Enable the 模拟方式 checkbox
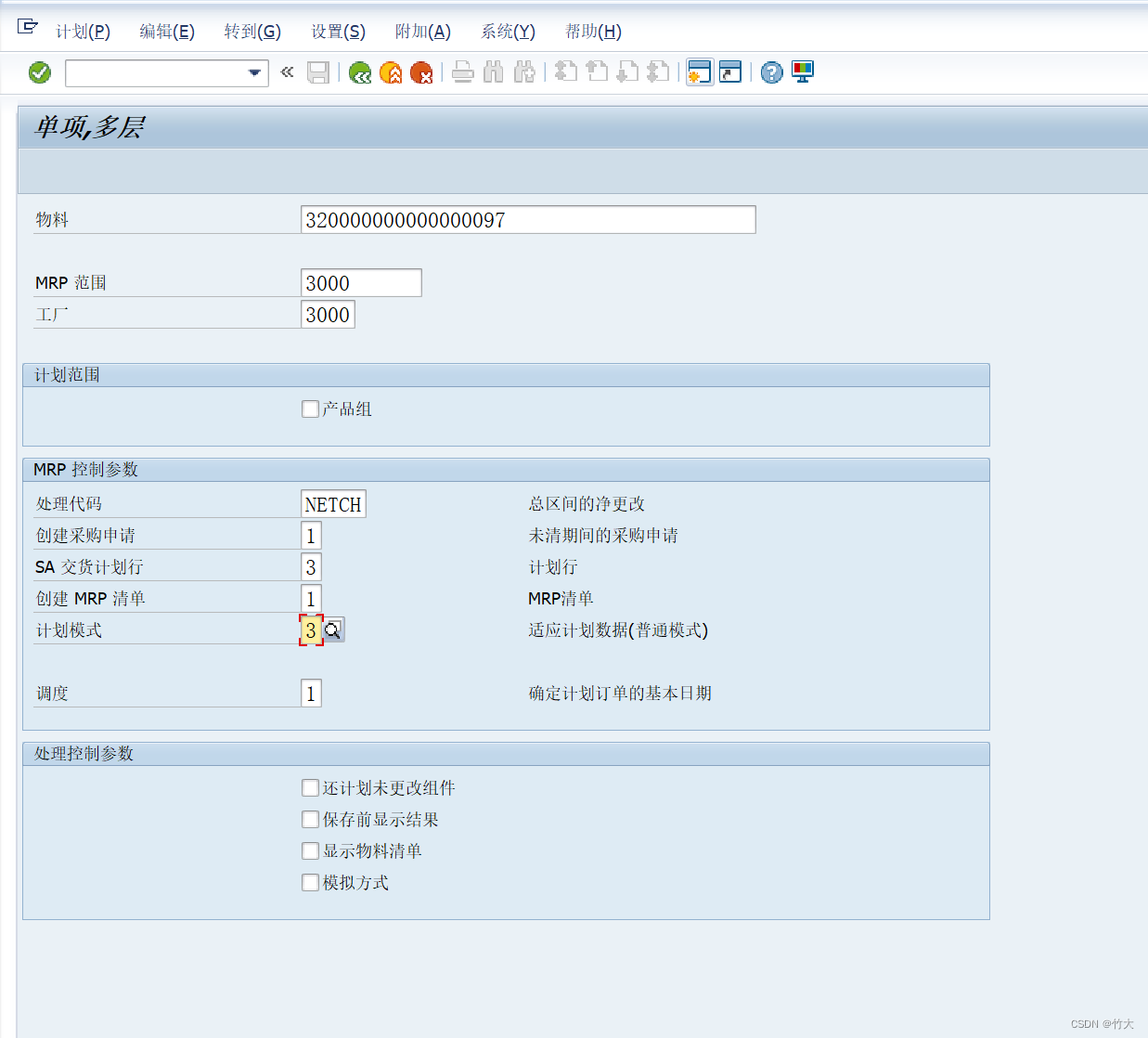1148x1038 pixels. (310, 882)
